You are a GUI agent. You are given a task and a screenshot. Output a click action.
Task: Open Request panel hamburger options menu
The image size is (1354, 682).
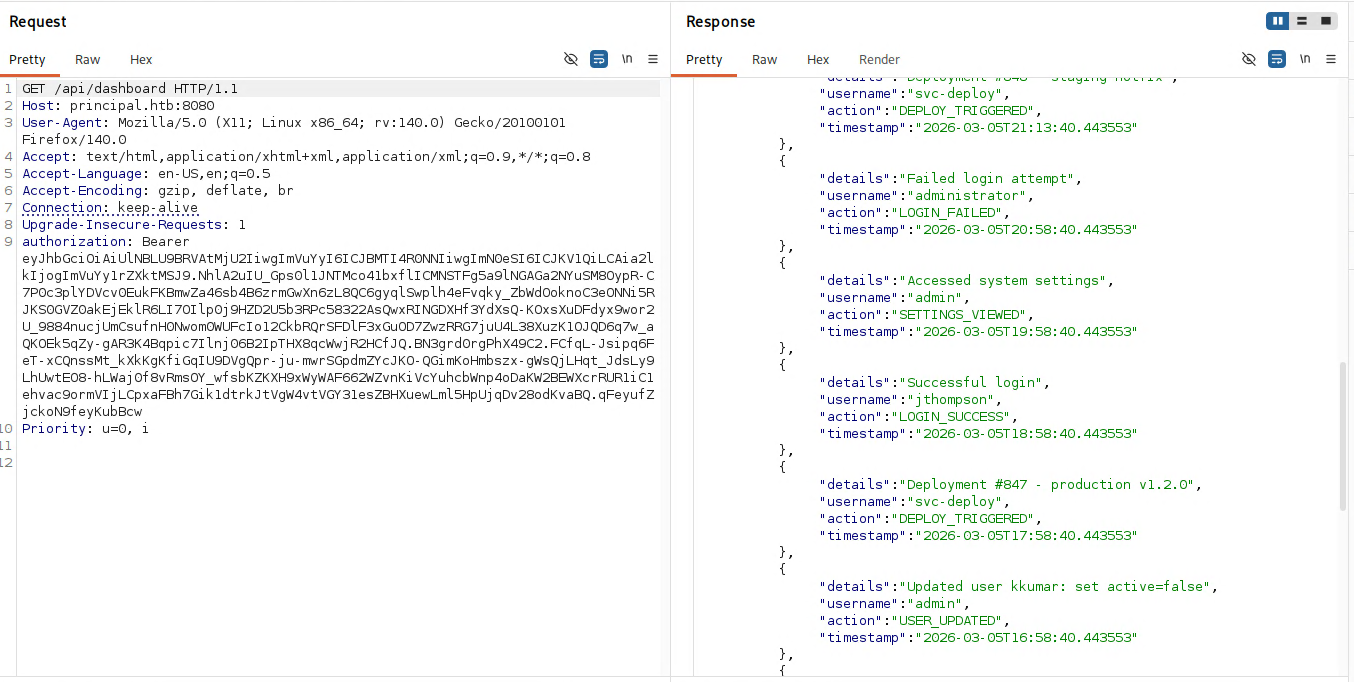tap(653, 59)
